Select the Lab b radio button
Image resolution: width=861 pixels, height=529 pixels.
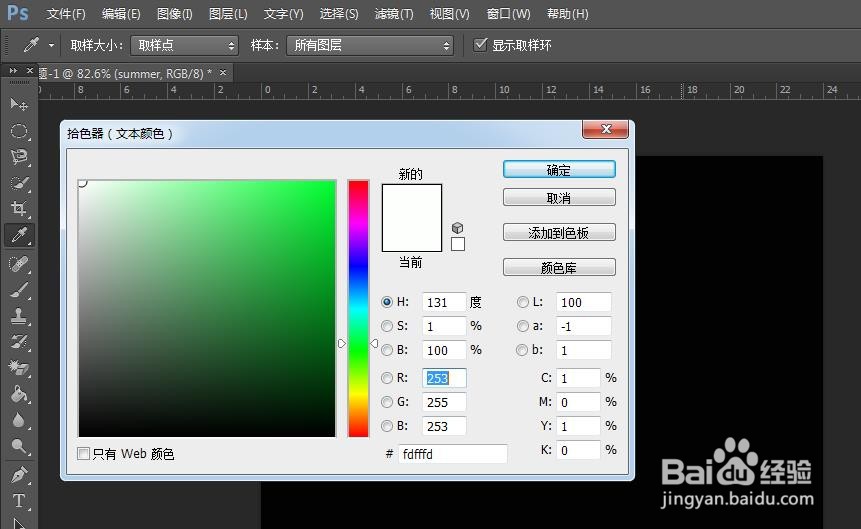522,350
